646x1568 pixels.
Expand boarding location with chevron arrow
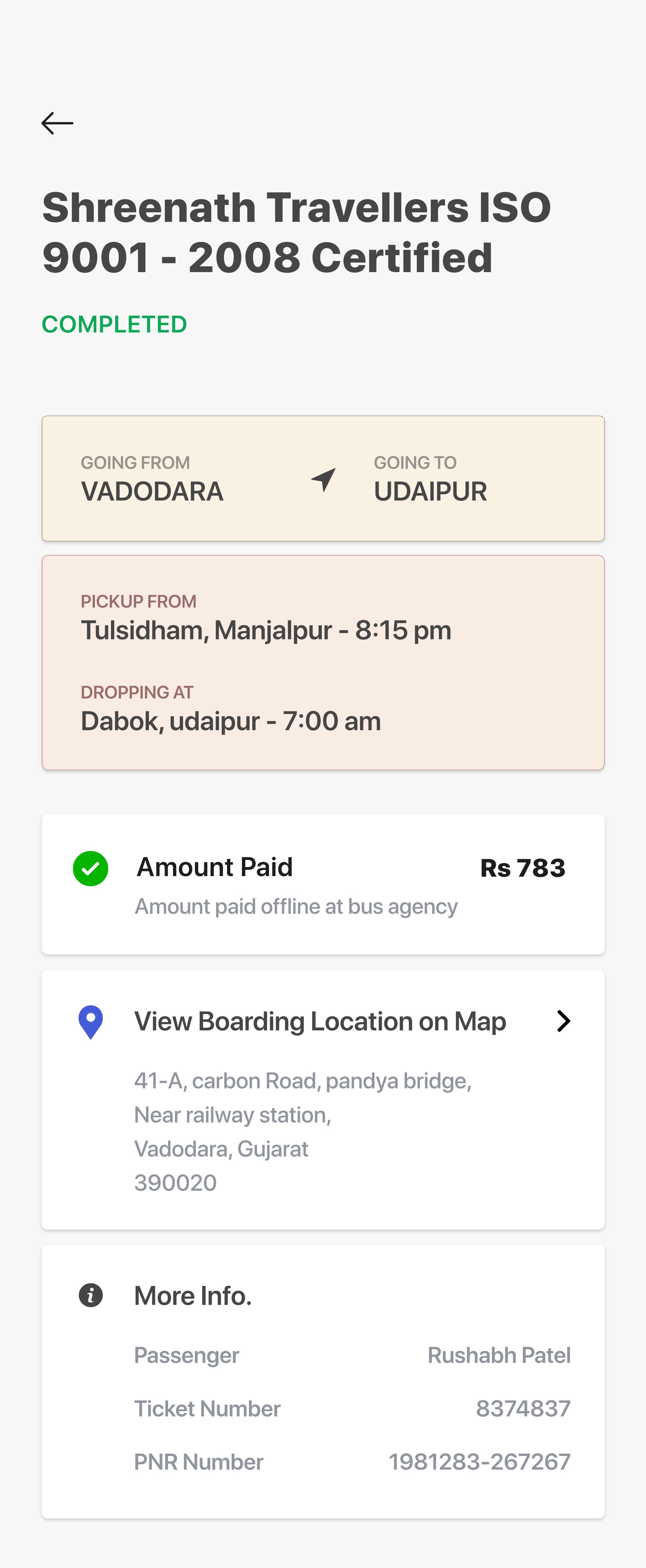(563, 1021)
